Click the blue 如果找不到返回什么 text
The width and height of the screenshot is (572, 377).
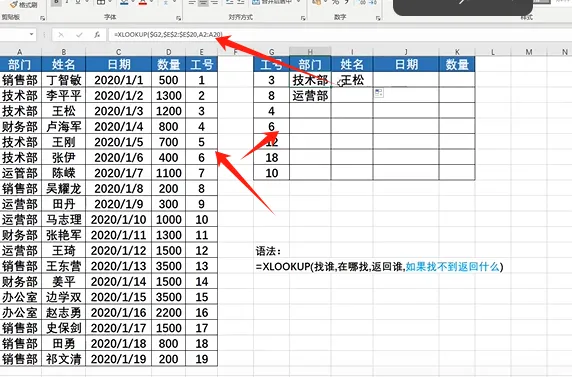point(452,267)
